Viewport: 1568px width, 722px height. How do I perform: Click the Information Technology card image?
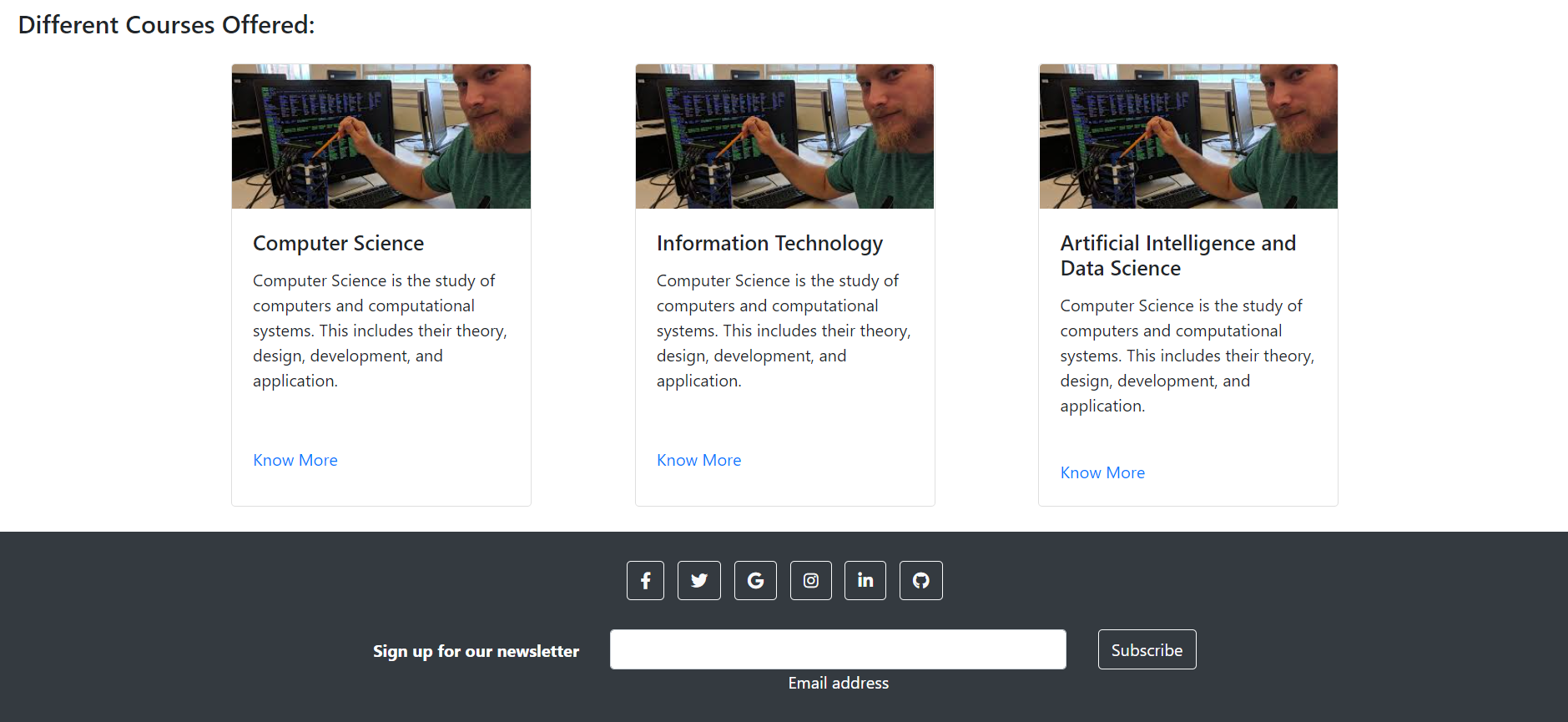[784, 136]
